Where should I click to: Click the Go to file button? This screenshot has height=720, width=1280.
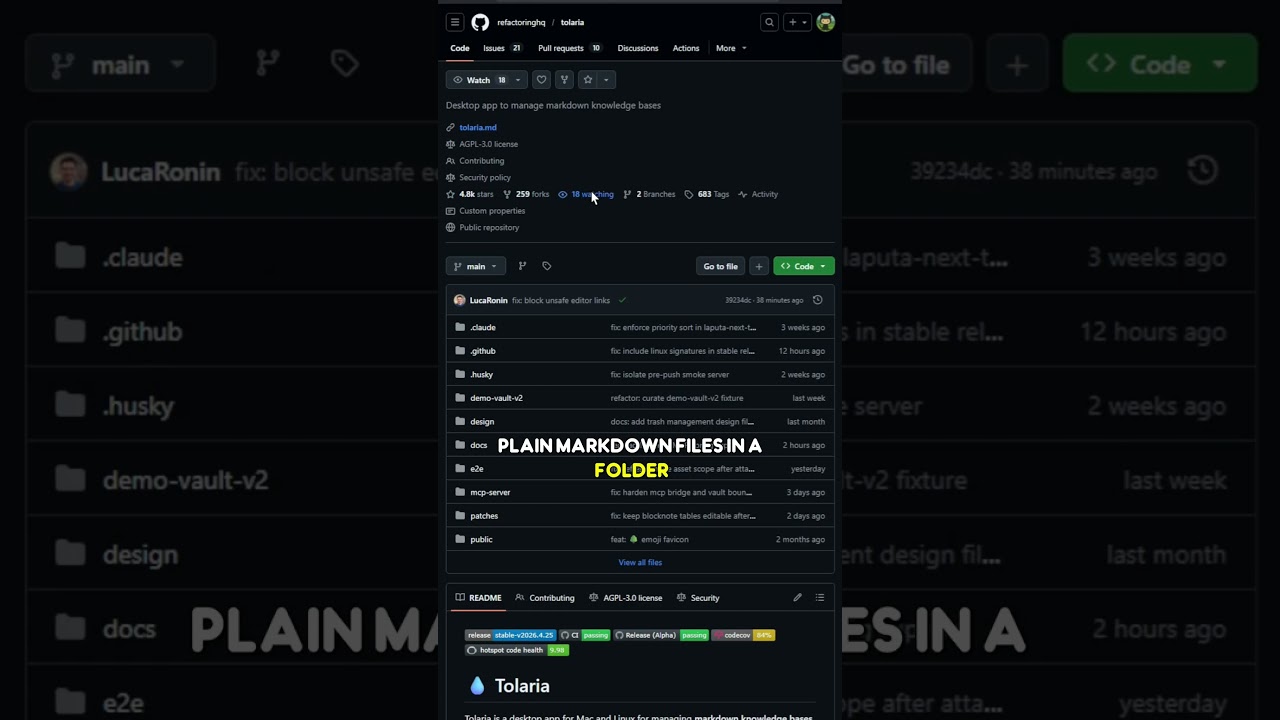click(720, 266)
